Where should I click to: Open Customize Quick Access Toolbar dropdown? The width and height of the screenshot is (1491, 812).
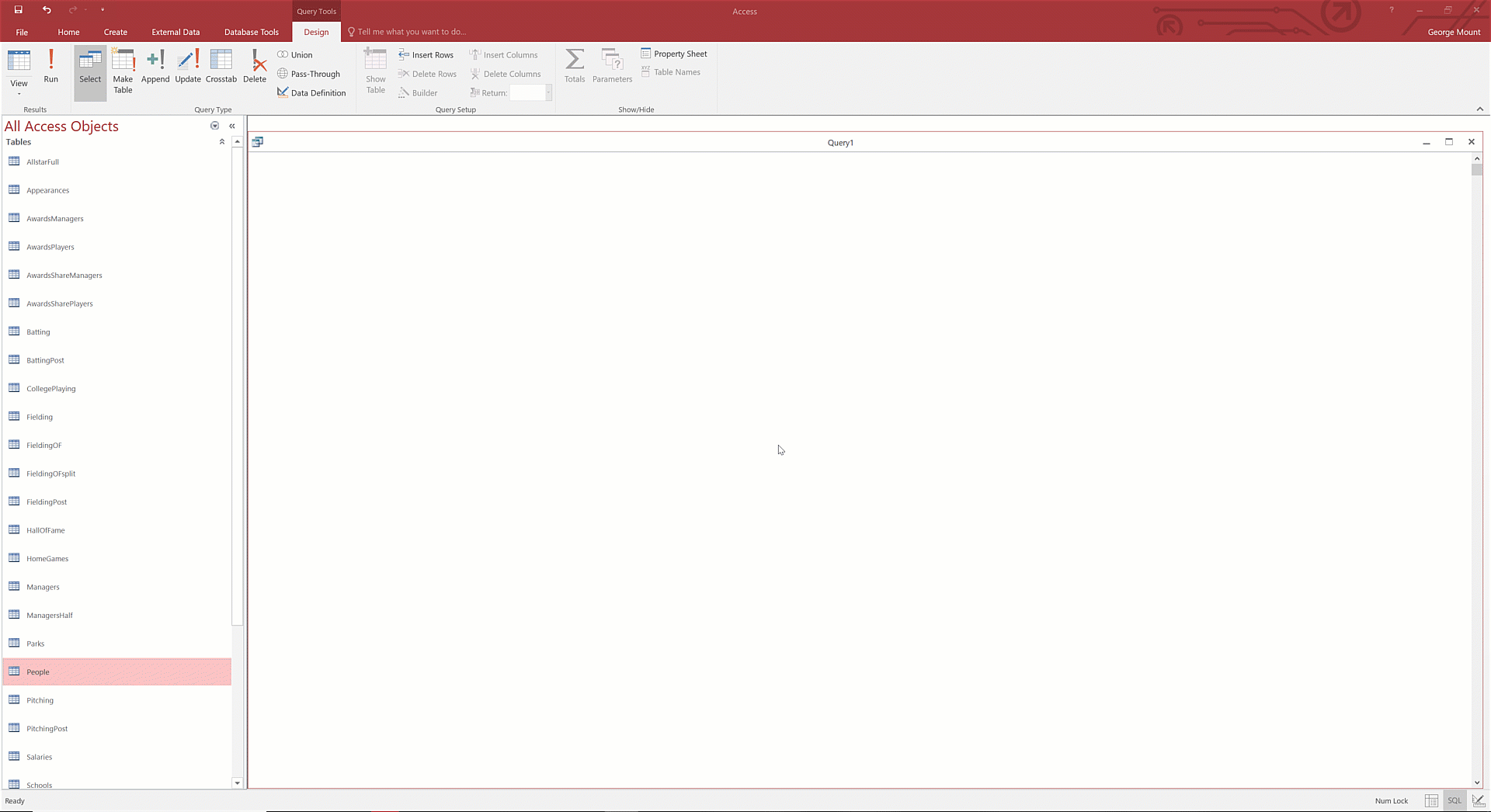(103, 10)
